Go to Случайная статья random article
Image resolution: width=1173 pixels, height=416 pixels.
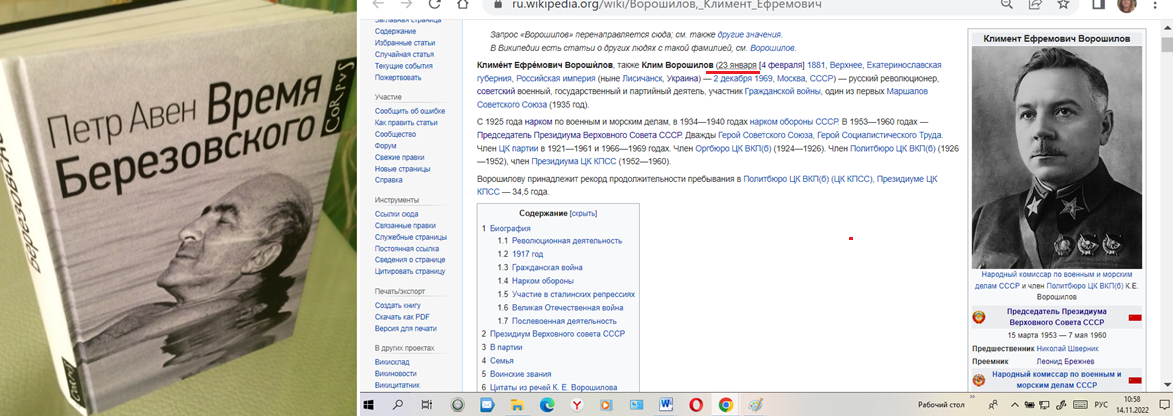402,55
